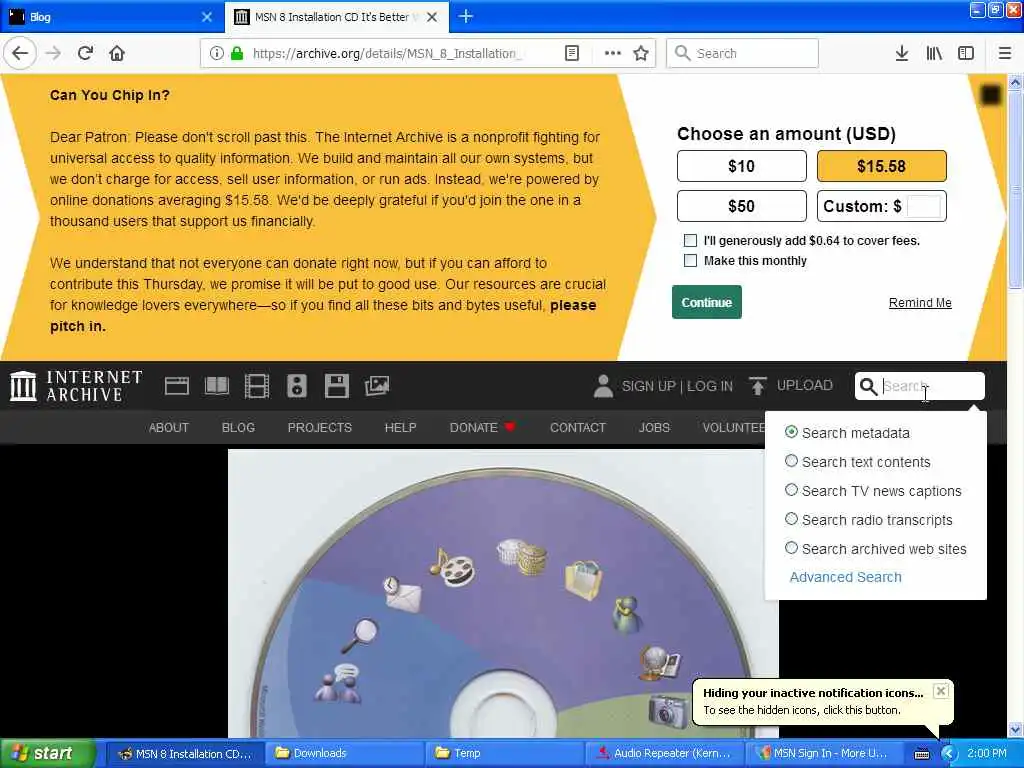This screenshot has width=1024, height=768.
Task: Click the MSN 8 CD image
Action: (x=503, y=593)
